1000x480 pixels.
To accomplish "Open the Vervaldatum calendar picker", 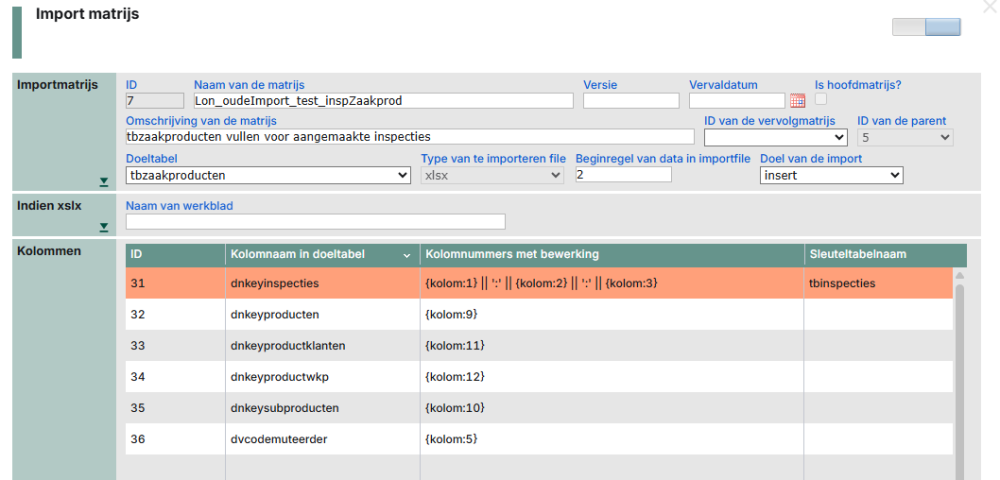I will 797,100.
